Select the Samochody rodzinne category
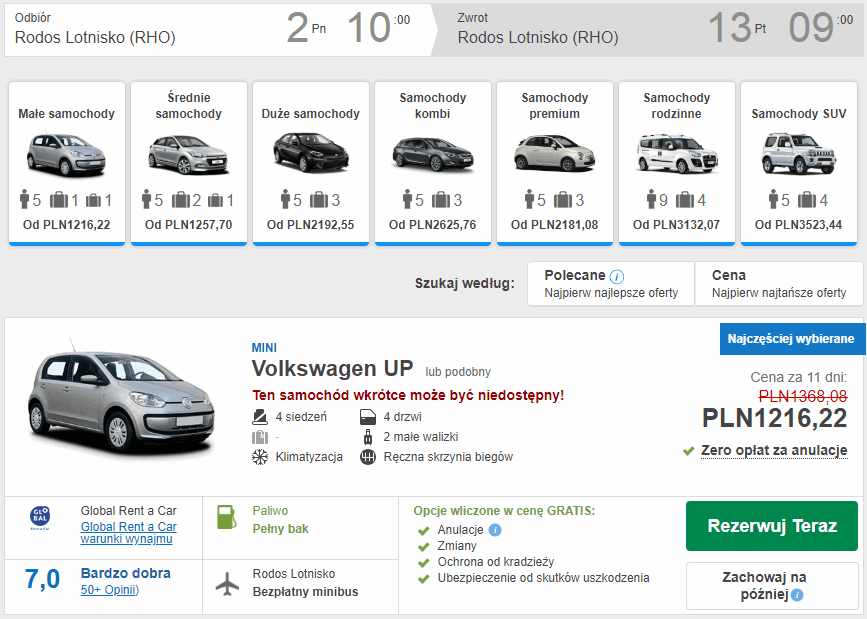This screenshot has width=867, height=619. pyautogui.click(x=677, y=163)
